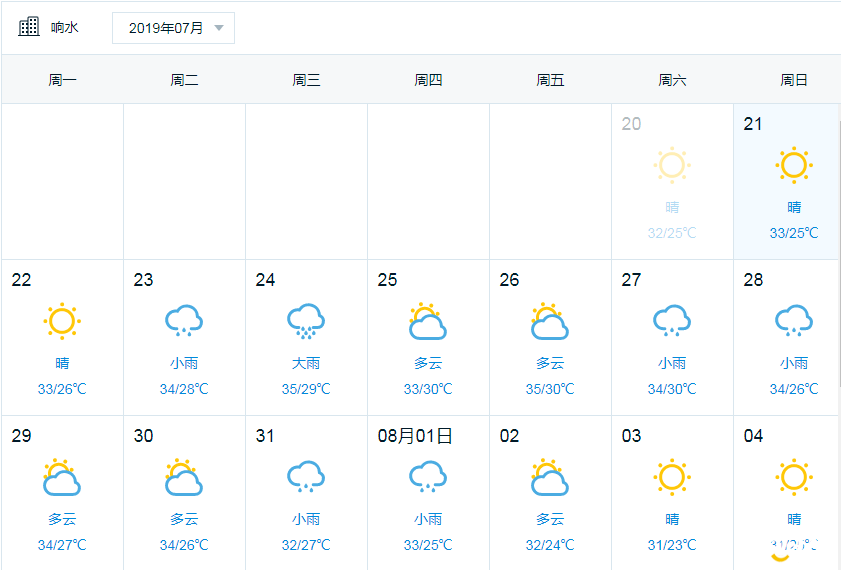Select the 周一 column header
Image resolution: width=841 pixels, height=570 pixels.
click(62, 80)
